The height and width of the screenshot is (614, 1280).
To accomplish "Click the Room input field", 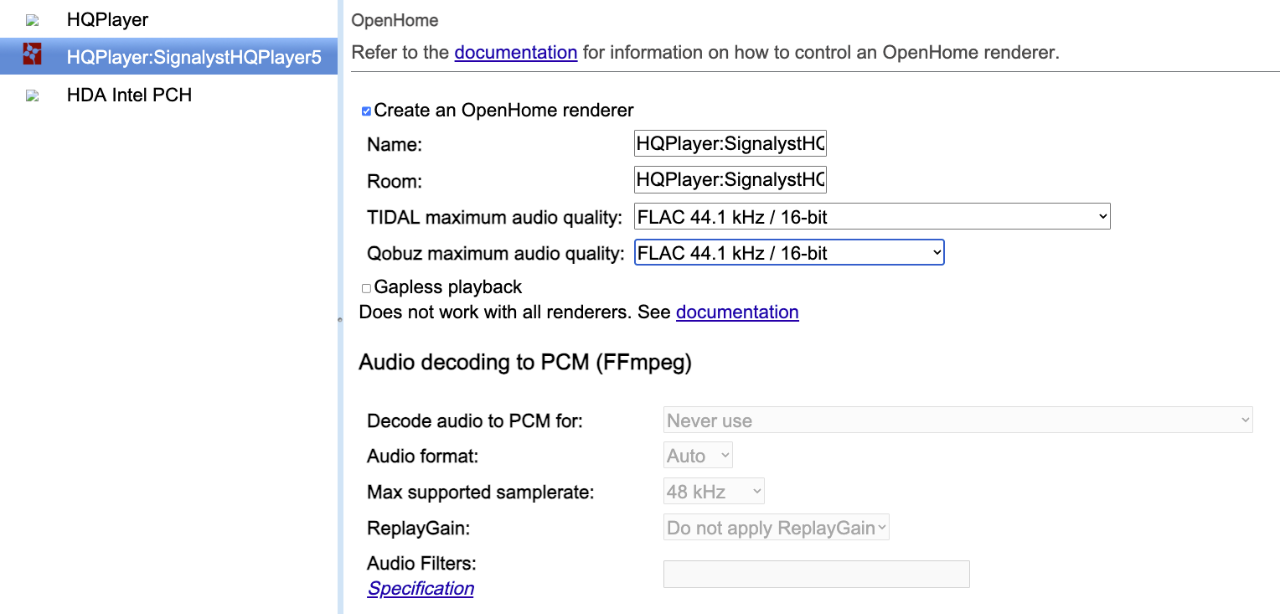I will click(730, 180).
